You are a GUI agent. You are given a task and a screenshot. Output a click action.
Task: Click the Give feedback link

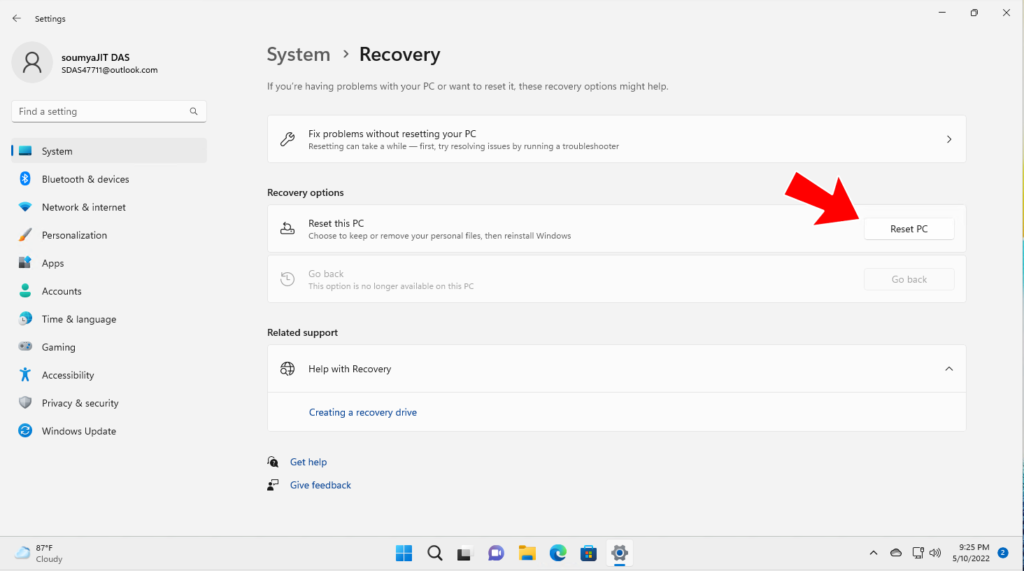pyautogui.click(x=320, y=485)
